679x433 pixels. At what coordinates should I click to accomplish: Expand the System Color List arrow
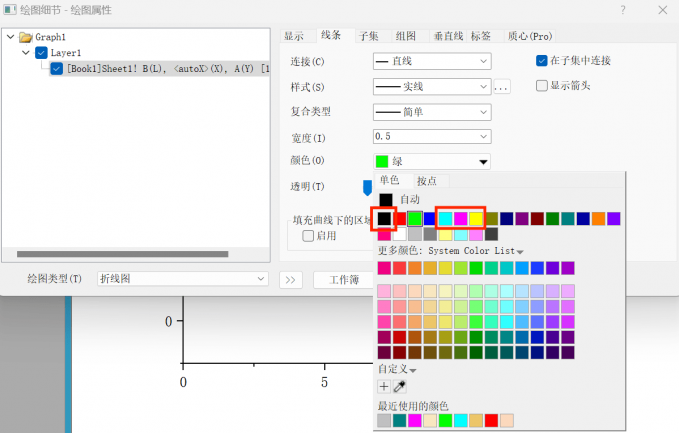tap(520, 252)
